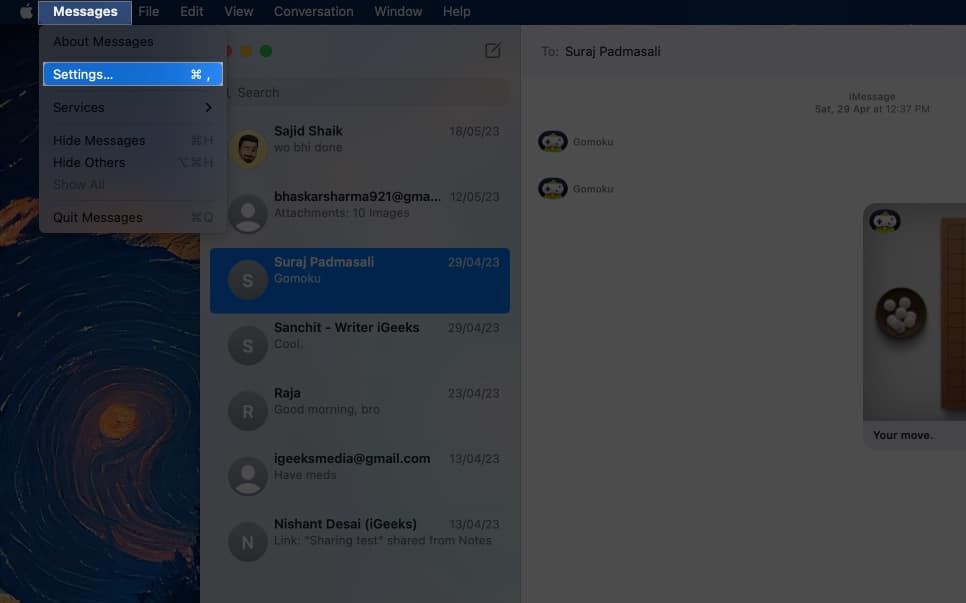Click the igeeksmedia contact avatar
The width and height of the screenshot is (966, 603).
click(248, 476)
